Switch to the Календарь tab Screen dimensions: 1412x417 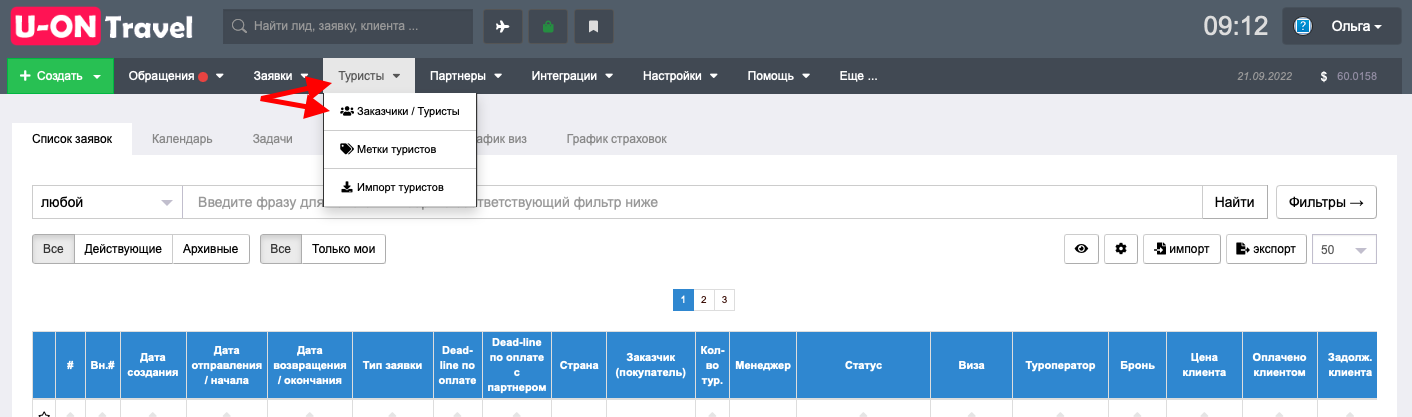[x=182, y=139]
